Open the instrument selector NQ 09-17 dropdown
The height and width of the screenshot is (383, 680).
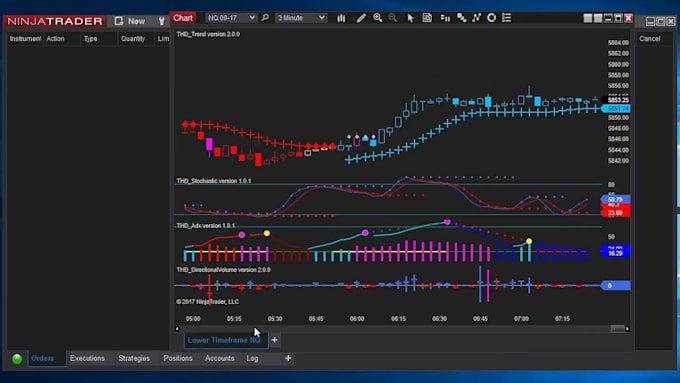231,18
